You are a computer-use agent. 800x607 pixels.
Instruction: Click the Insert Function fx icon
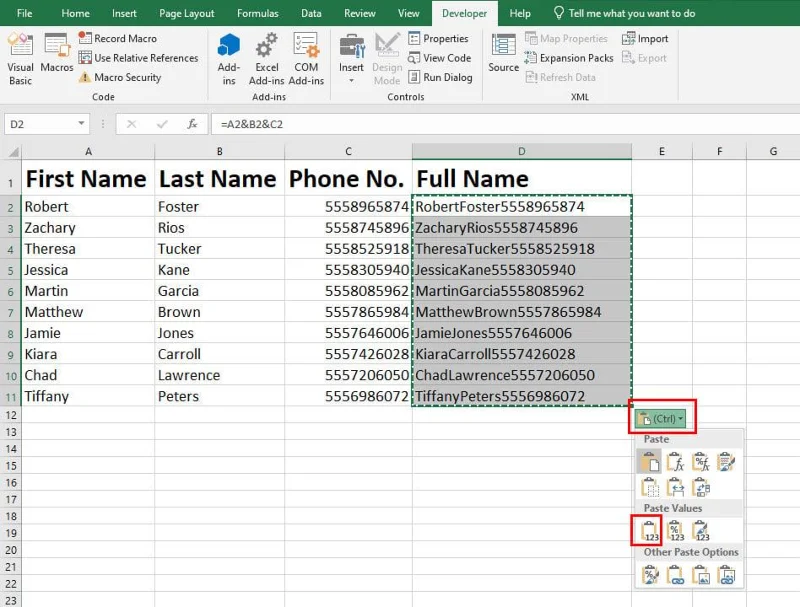coord(192,125)
